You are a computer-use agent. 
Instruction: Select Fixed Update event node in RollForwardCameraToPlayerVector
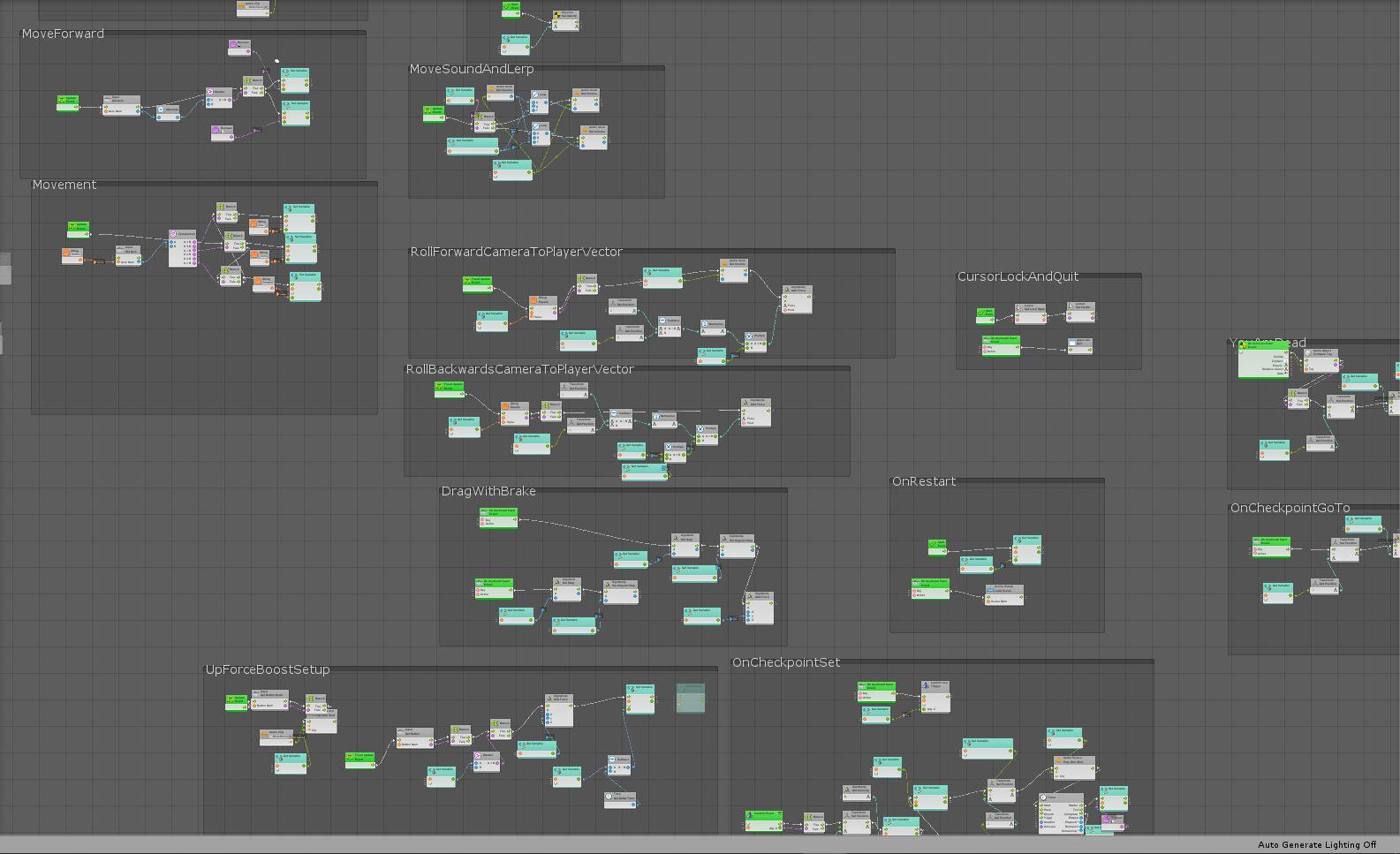(x=477, y=283)
